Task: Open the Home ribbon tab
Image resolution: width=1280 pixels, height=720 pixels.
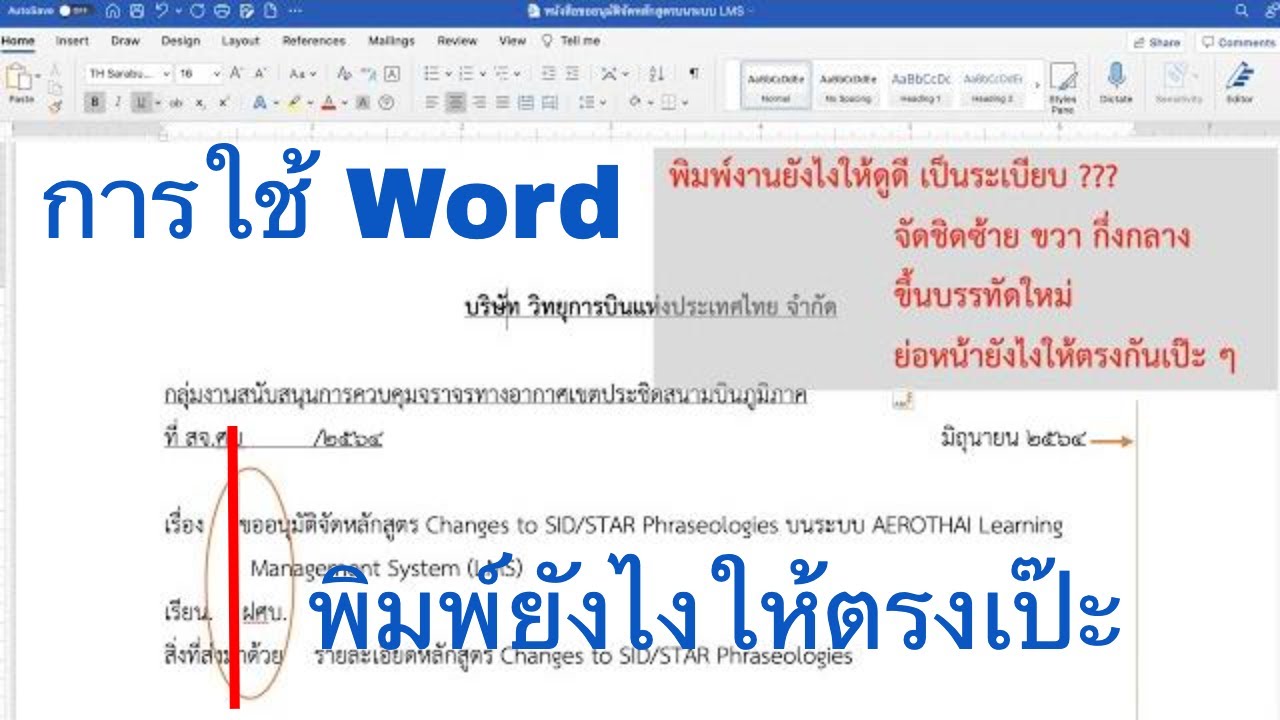Action: pos(18,41)
